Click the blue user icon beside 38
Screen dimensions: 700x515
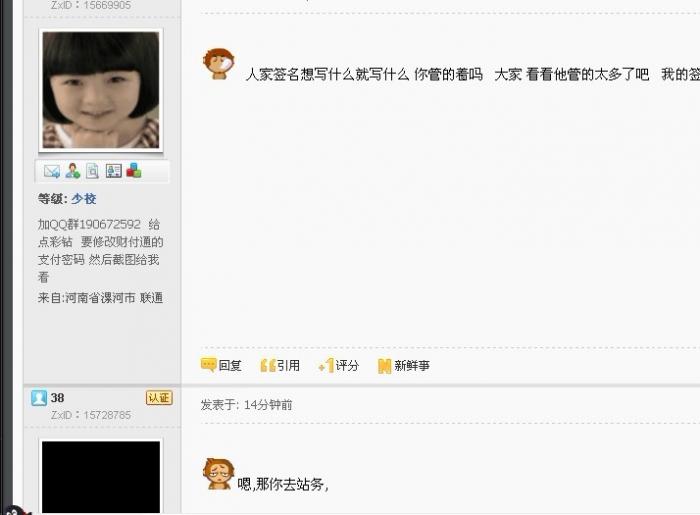(39, 398)
